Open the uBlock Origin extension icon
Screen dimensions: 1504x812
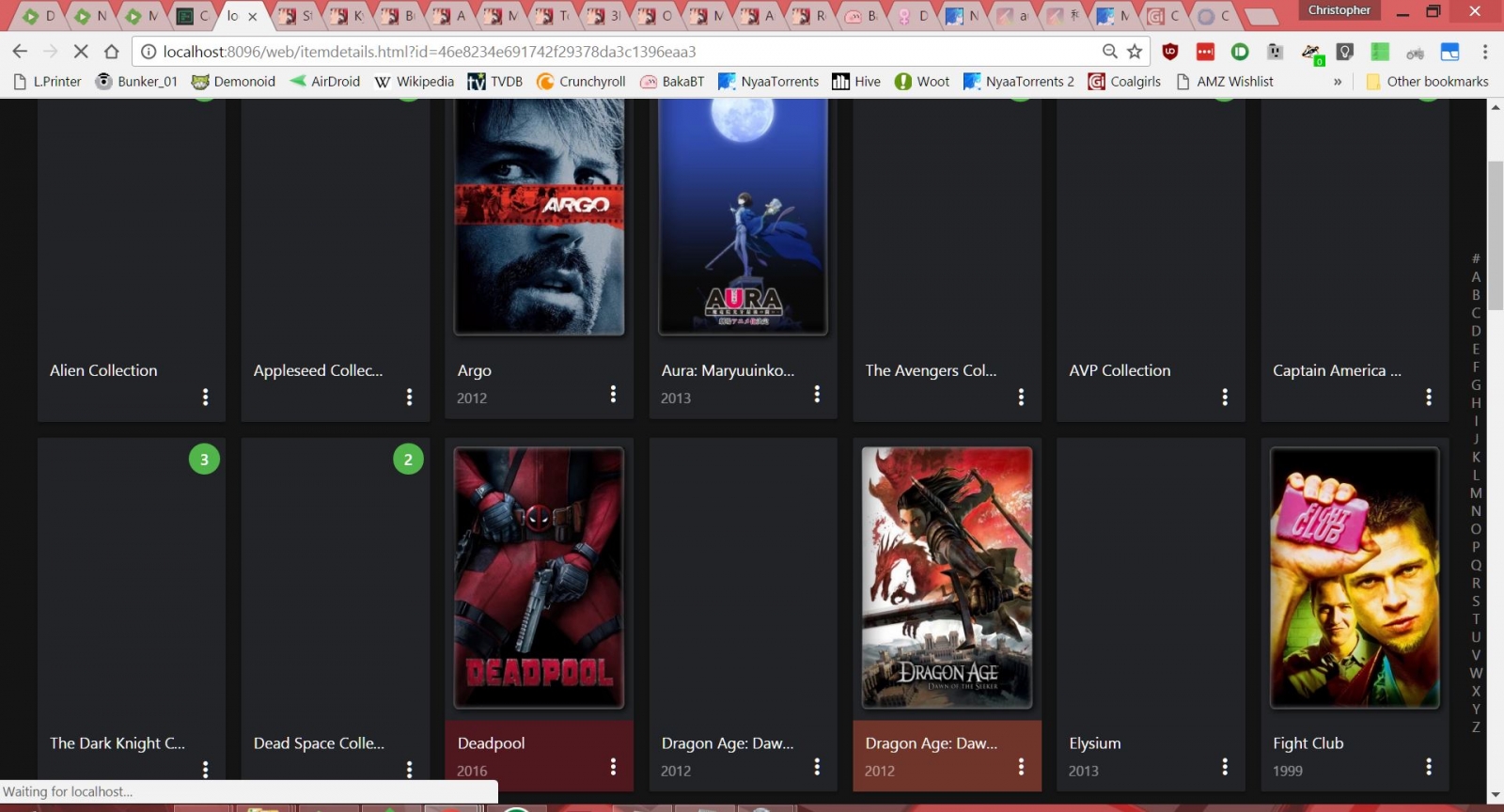point(1170,52)
